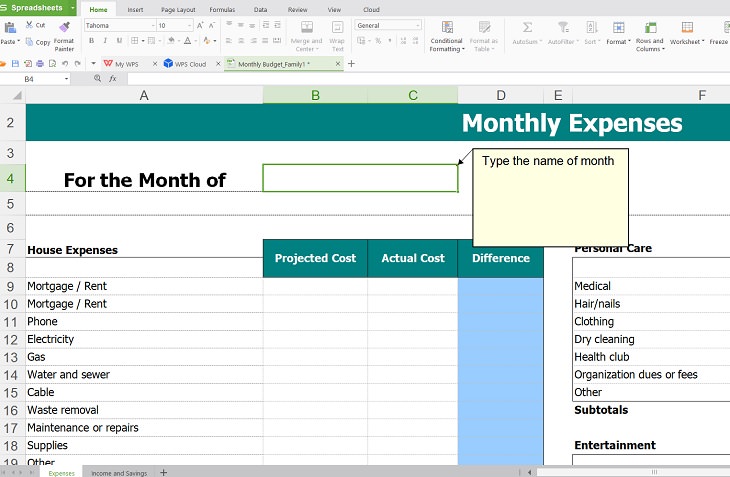730x477 pixels.
Task: Click the Print Preview icon in quick toolbar
Action: (x=52, y=64)
